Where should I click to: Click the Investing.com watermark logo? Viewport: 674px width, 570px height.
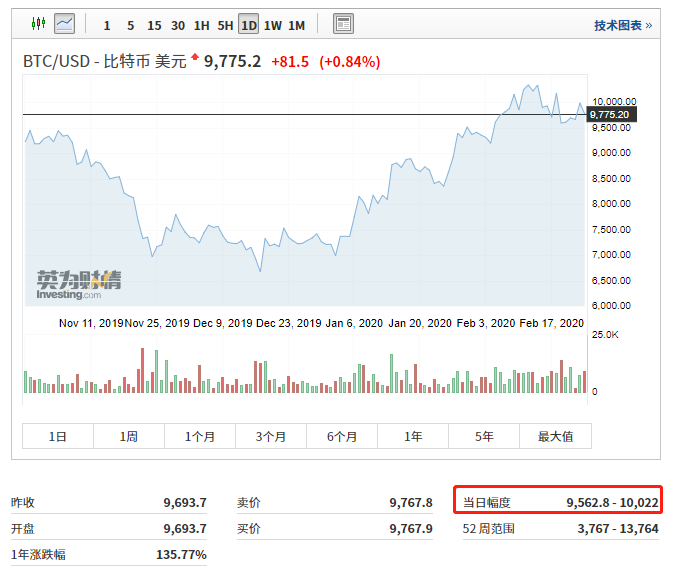(79, 284)
